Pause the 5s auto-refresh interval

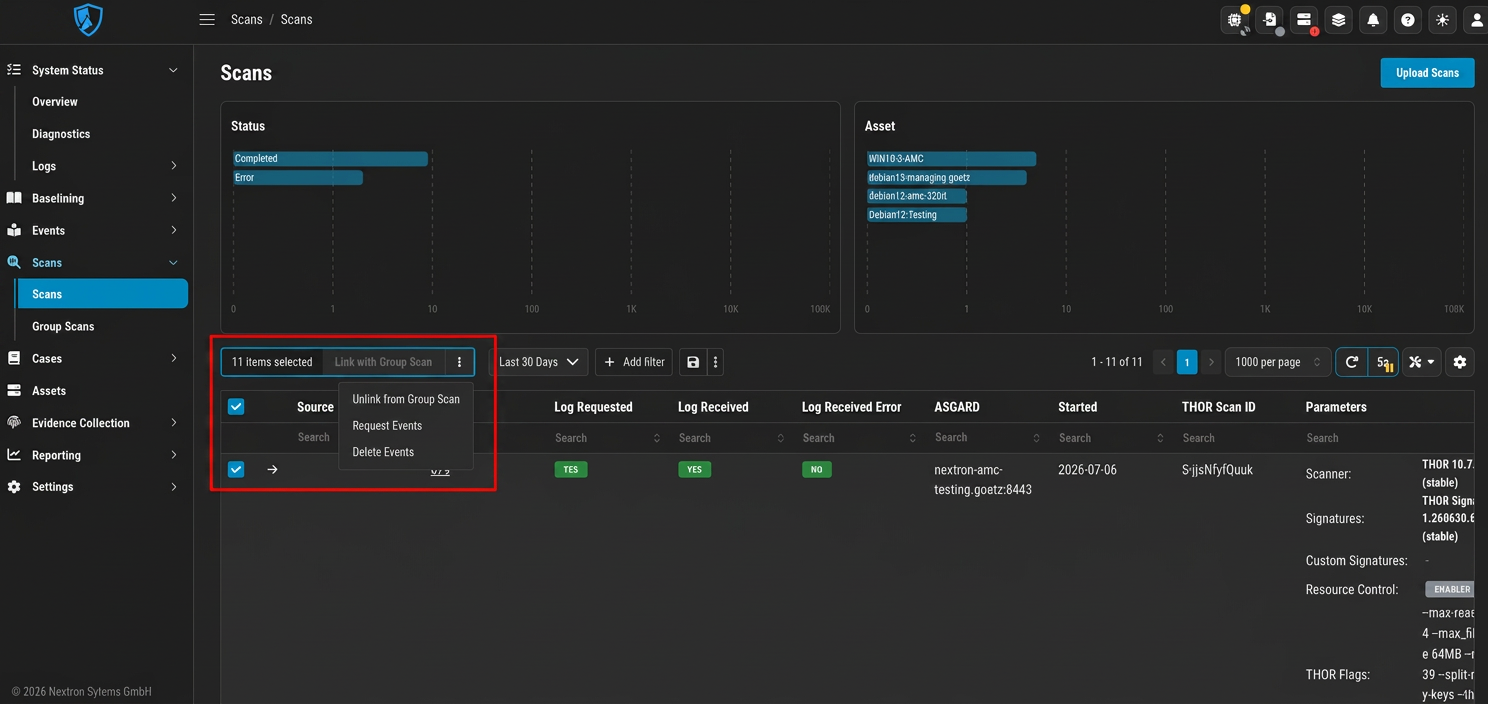[1383, 362]
